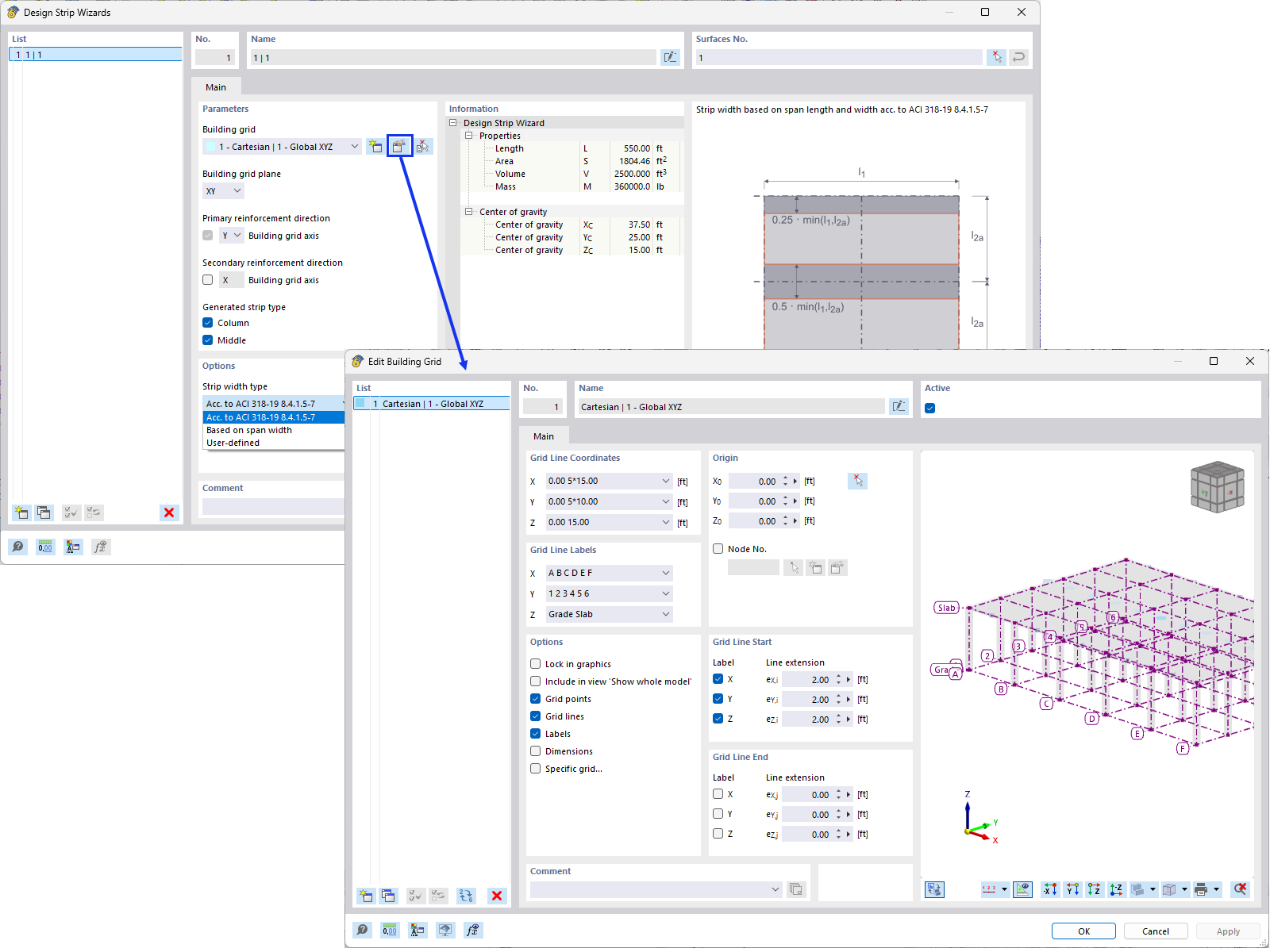Increase X line extension with stepper arrow
The height and width of the screenshot is (952, 1270).
coord(840,676)
